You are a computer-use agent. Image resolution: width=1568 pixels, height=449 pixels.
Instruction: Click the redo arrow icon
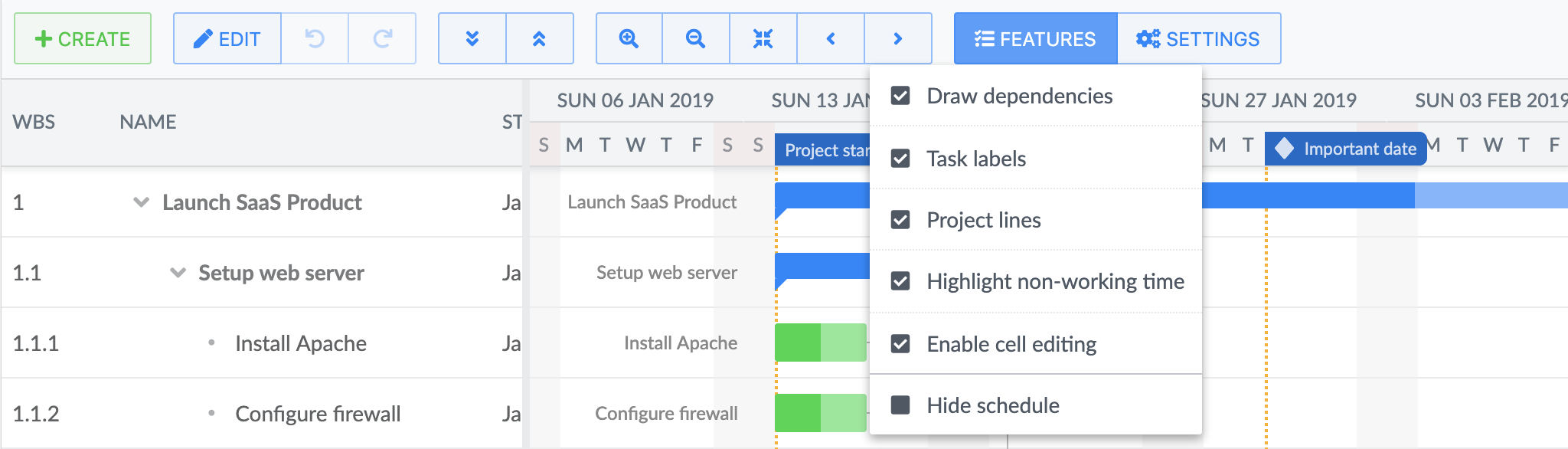pos(382,38)
